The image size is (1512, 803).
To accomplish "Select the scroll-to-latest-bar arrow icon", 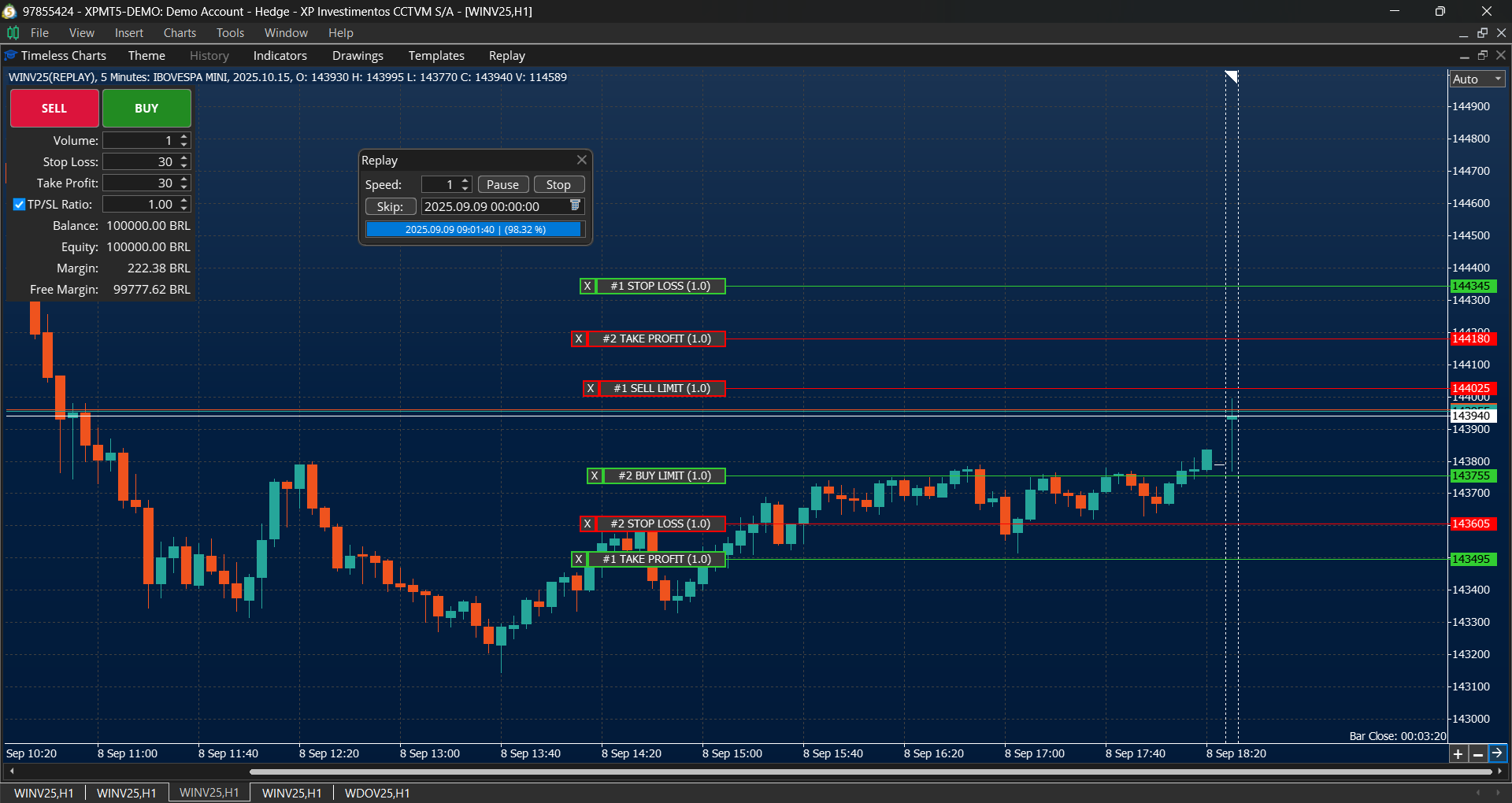I will (1498, 753).
